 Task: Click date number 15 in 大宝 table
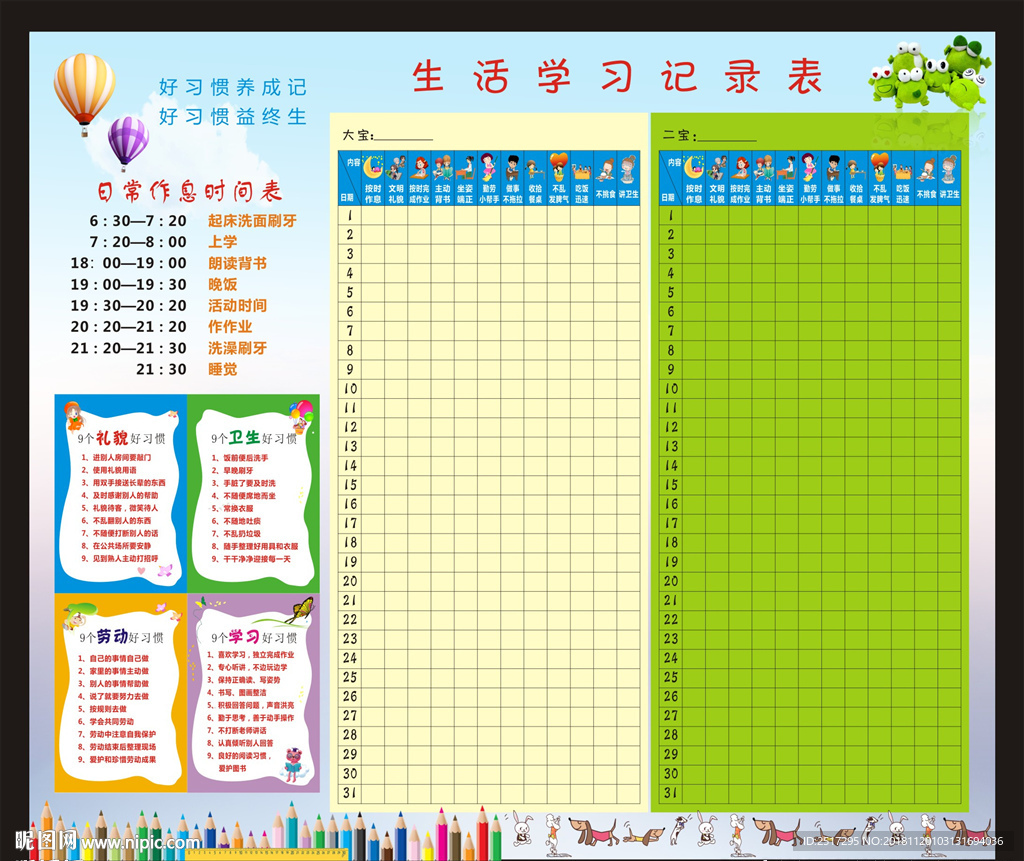click(350, 485)
